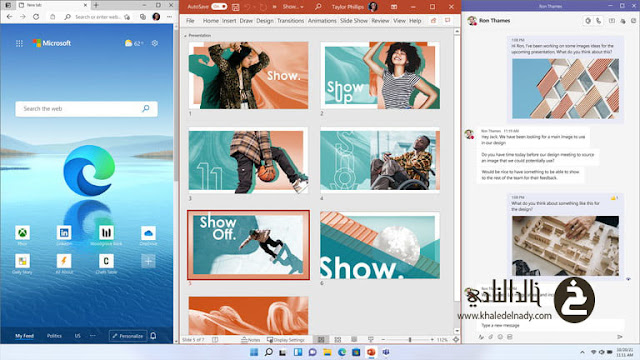Open the Help ribbon tab
The width and height of the screenshot is (640, 360).
(415, 20)
